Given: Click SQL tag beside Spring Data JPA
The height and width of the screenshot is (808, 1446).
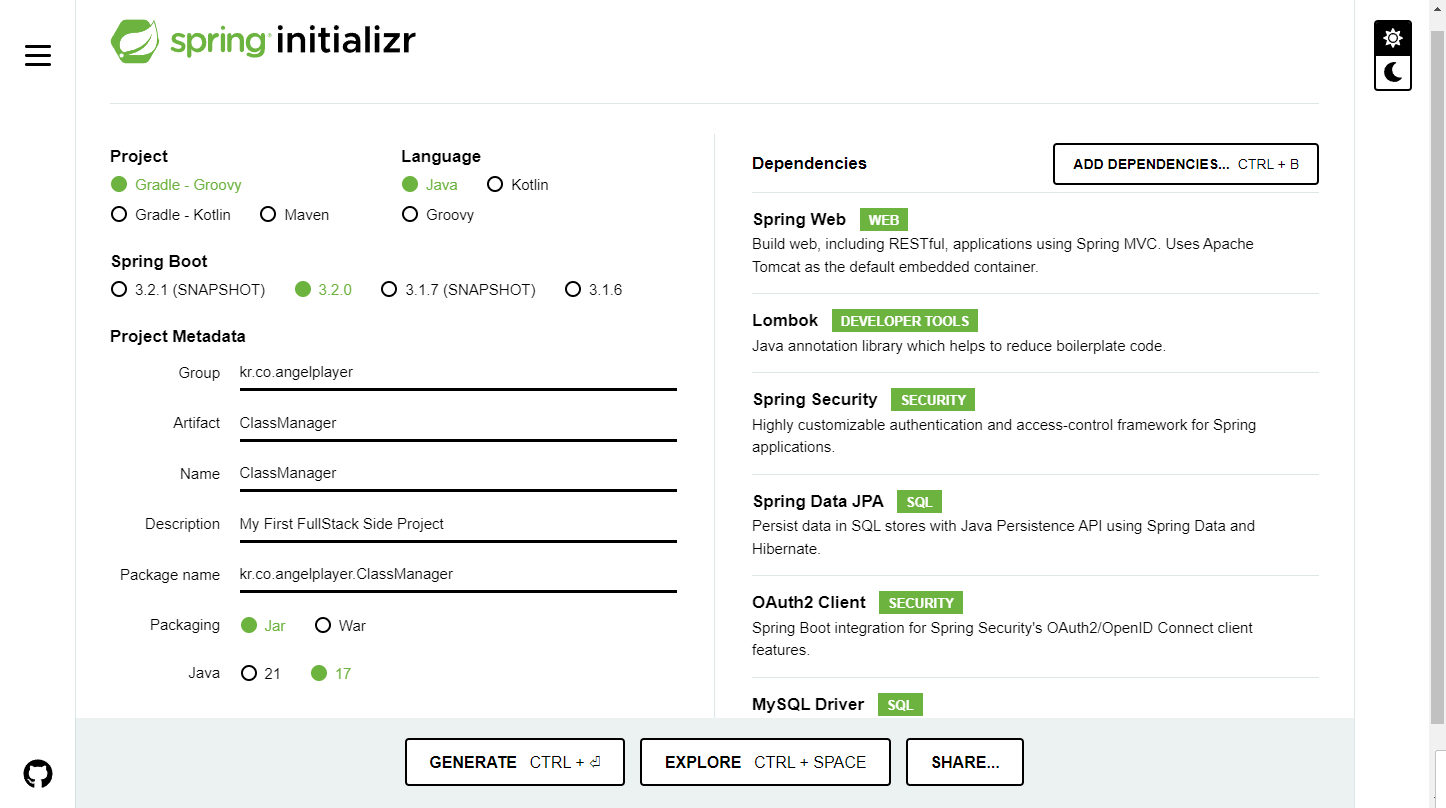Looking at the screenshot, I should [x=919, y=502].
